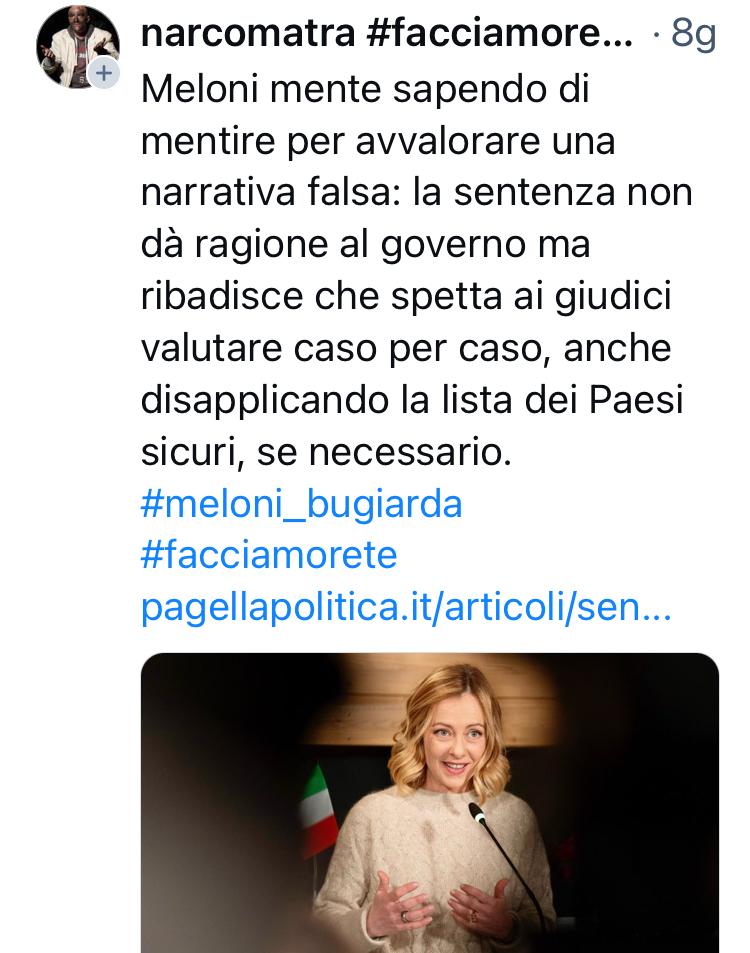The image size is (750, 953).
Task: Open the narcomatra profile picture
Action: pyautogui.click(x=78, y=47)
